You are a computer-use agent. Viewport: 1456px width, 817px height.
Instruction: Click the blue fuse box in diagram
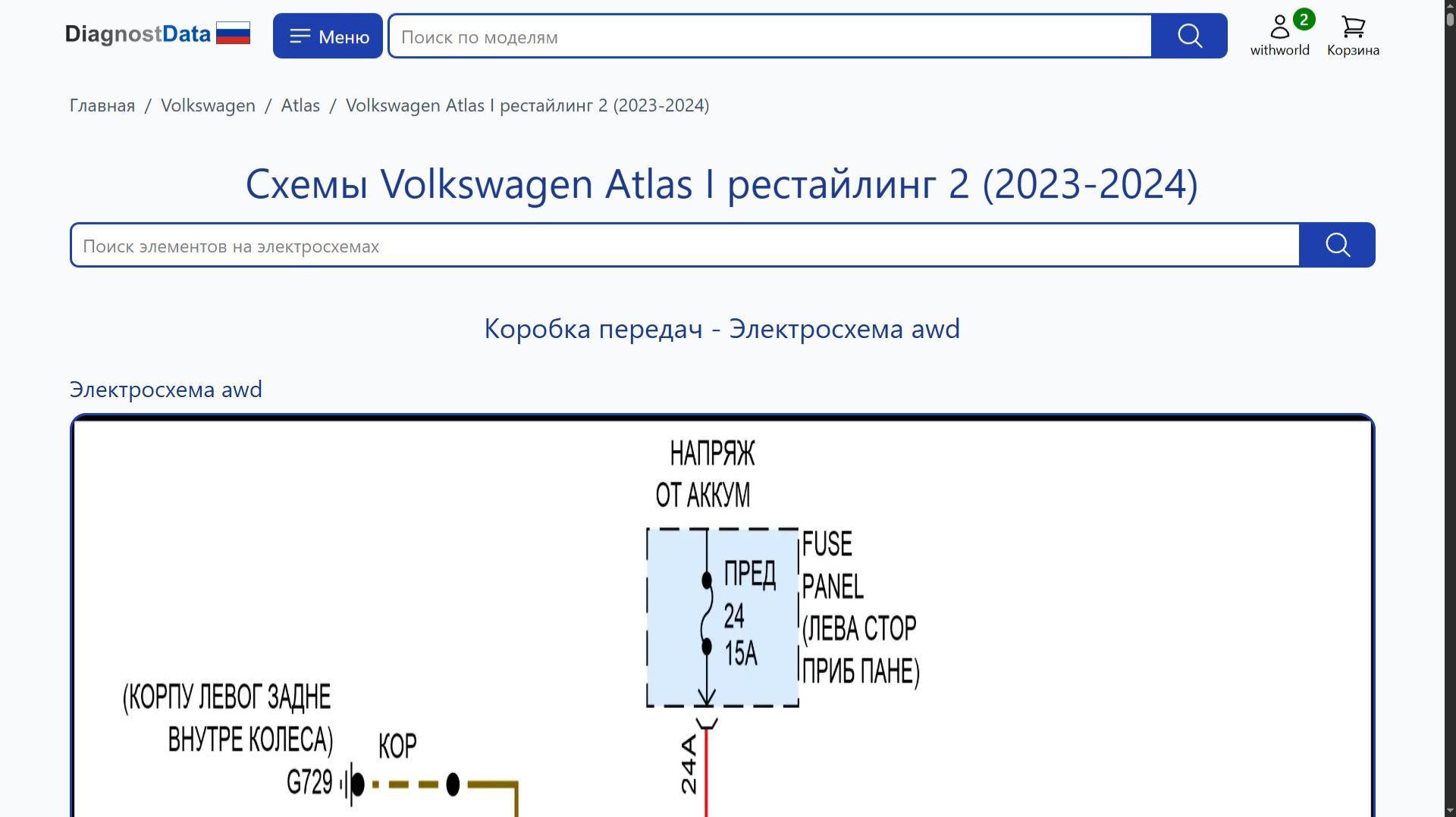[723, 618]
